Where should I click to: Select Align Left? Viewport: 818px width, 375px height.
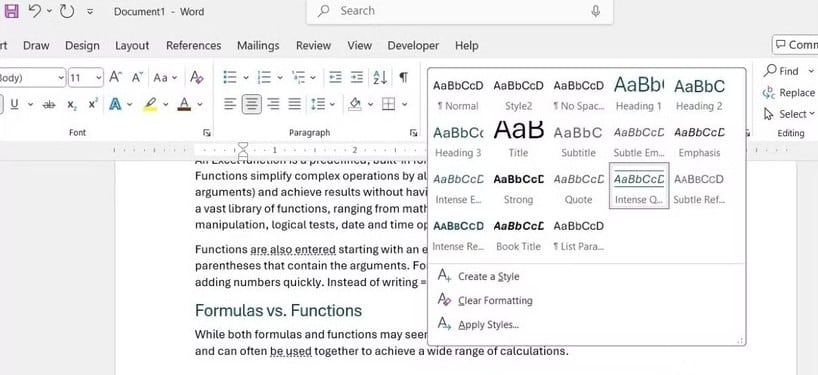point(230,104)
